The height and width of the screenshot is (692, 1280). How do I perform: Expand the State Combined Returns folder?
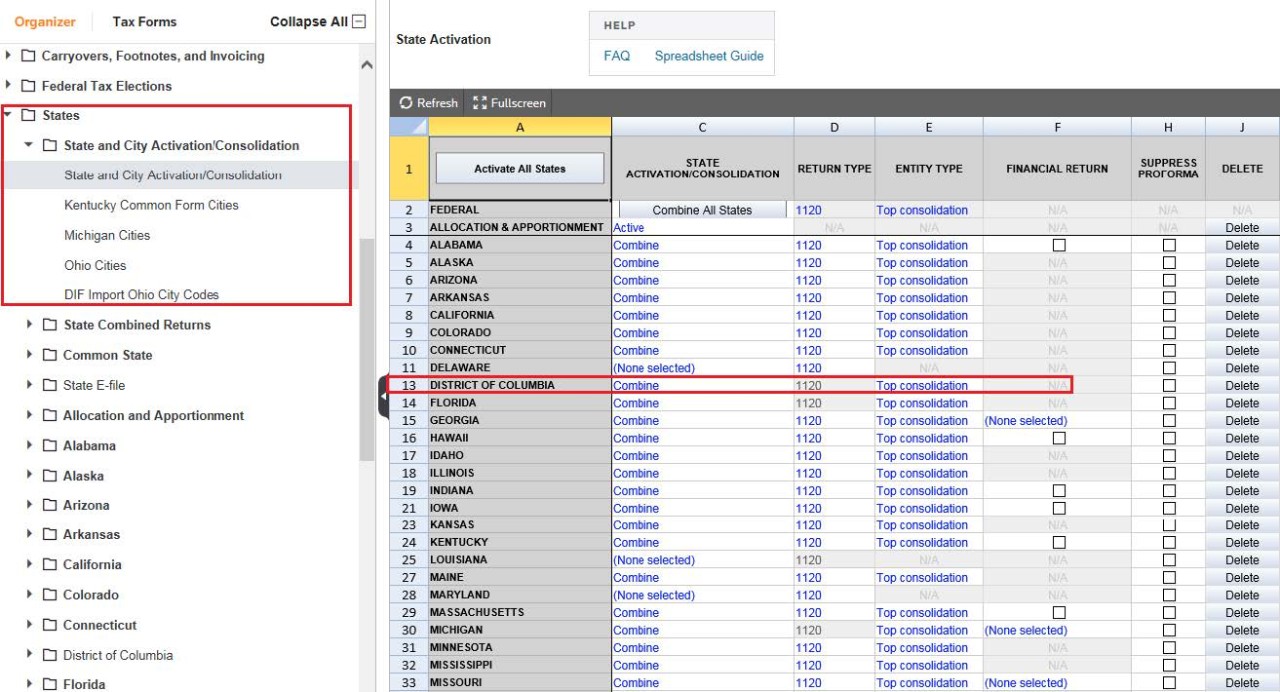(30, 325)
